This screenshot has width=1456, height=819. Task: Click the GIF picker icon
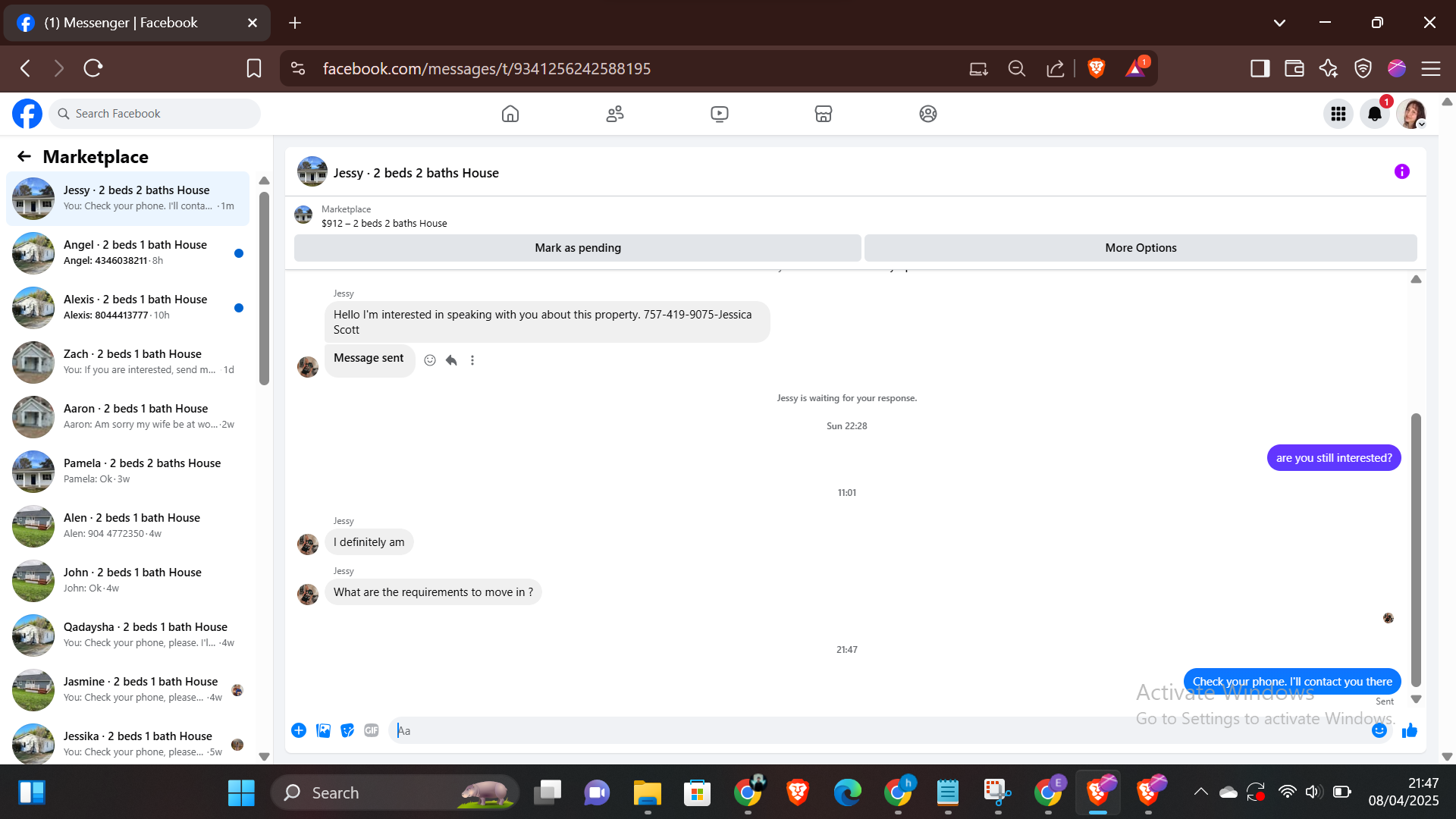tap(371, 730)
